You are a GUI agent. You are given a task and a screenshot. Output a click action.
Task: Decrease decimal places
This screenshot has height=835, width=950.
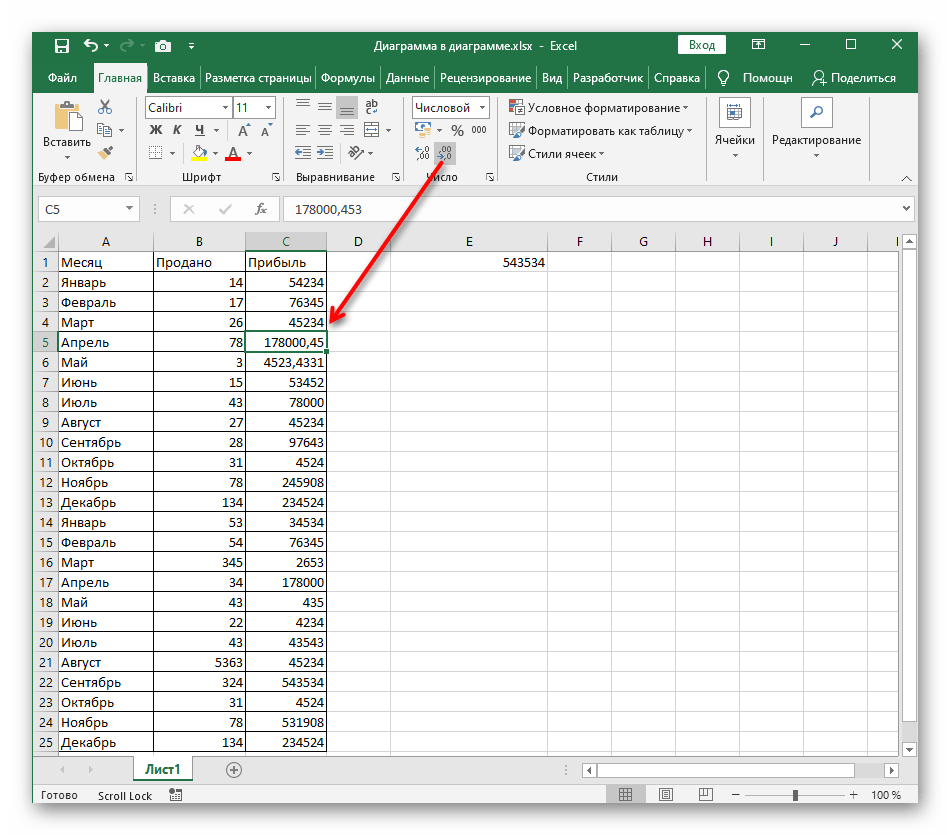(445, 153)
